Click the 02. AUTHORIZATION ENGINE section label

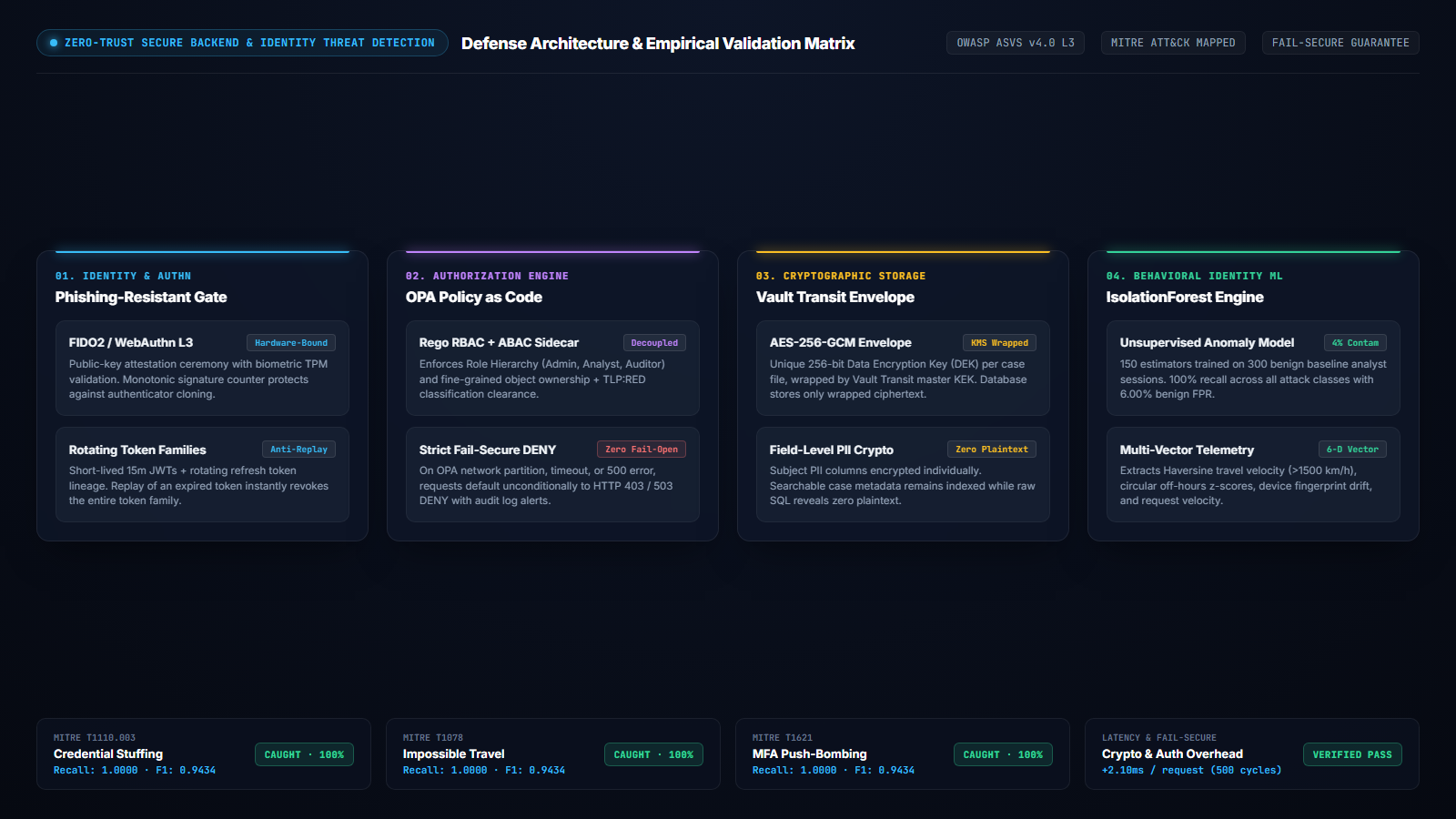(487, 276)
